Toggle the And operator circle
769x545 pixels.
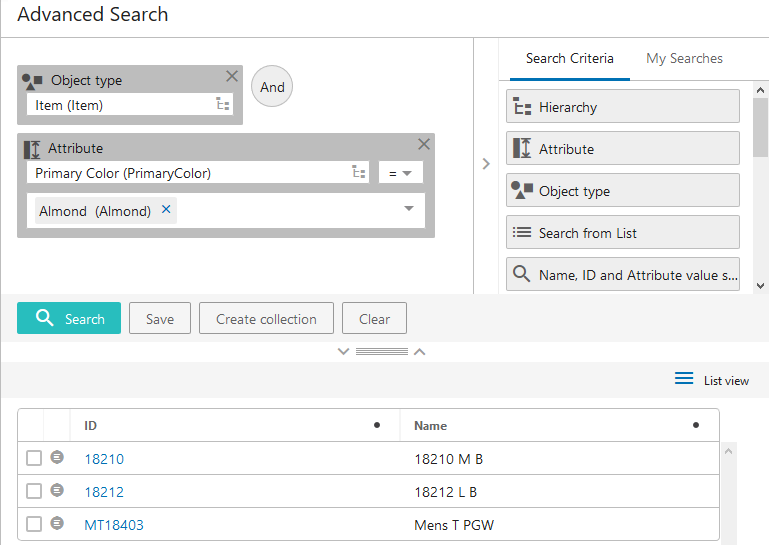272,87
